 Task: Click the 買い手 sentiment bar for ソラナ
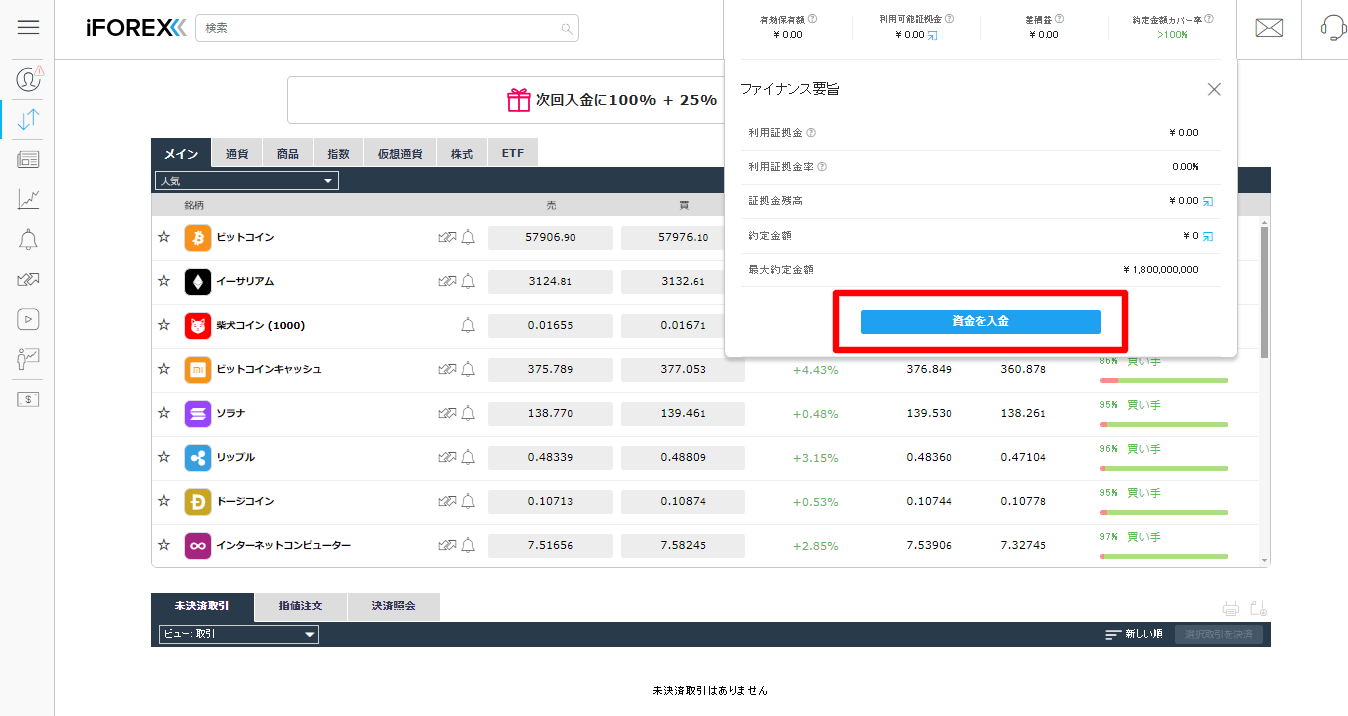pos(1163,423)
